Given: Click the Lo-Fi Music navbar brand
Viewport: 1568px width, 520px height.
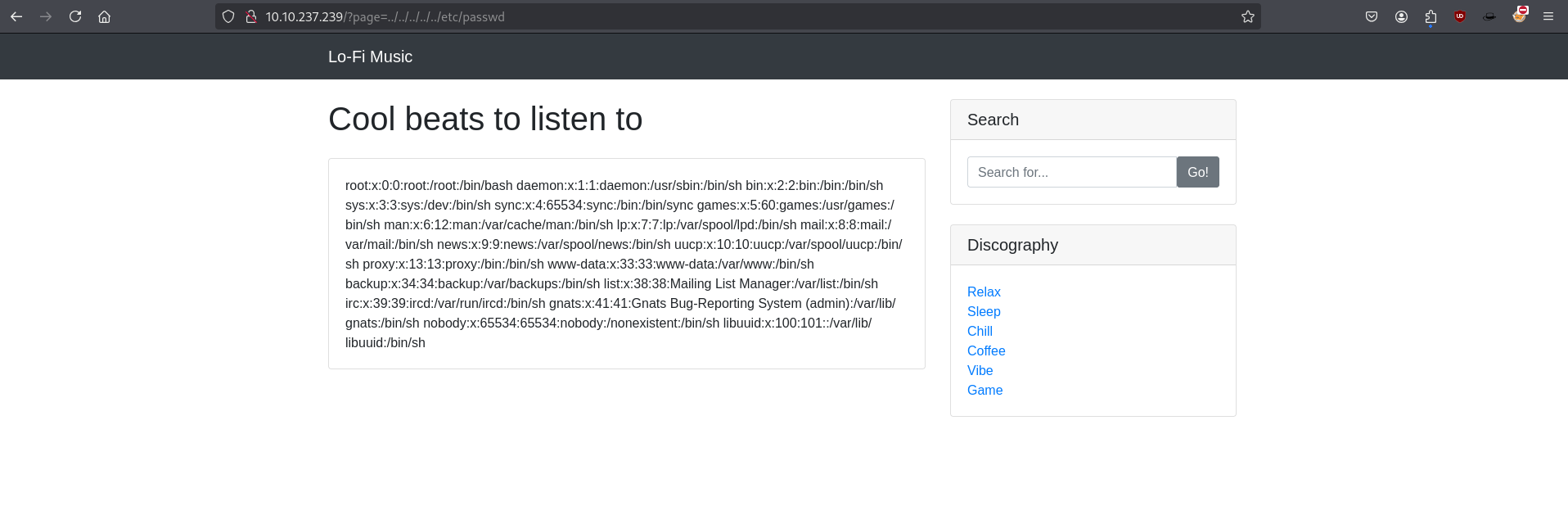Looking at the screenshot, I should (x=370, y=57).
